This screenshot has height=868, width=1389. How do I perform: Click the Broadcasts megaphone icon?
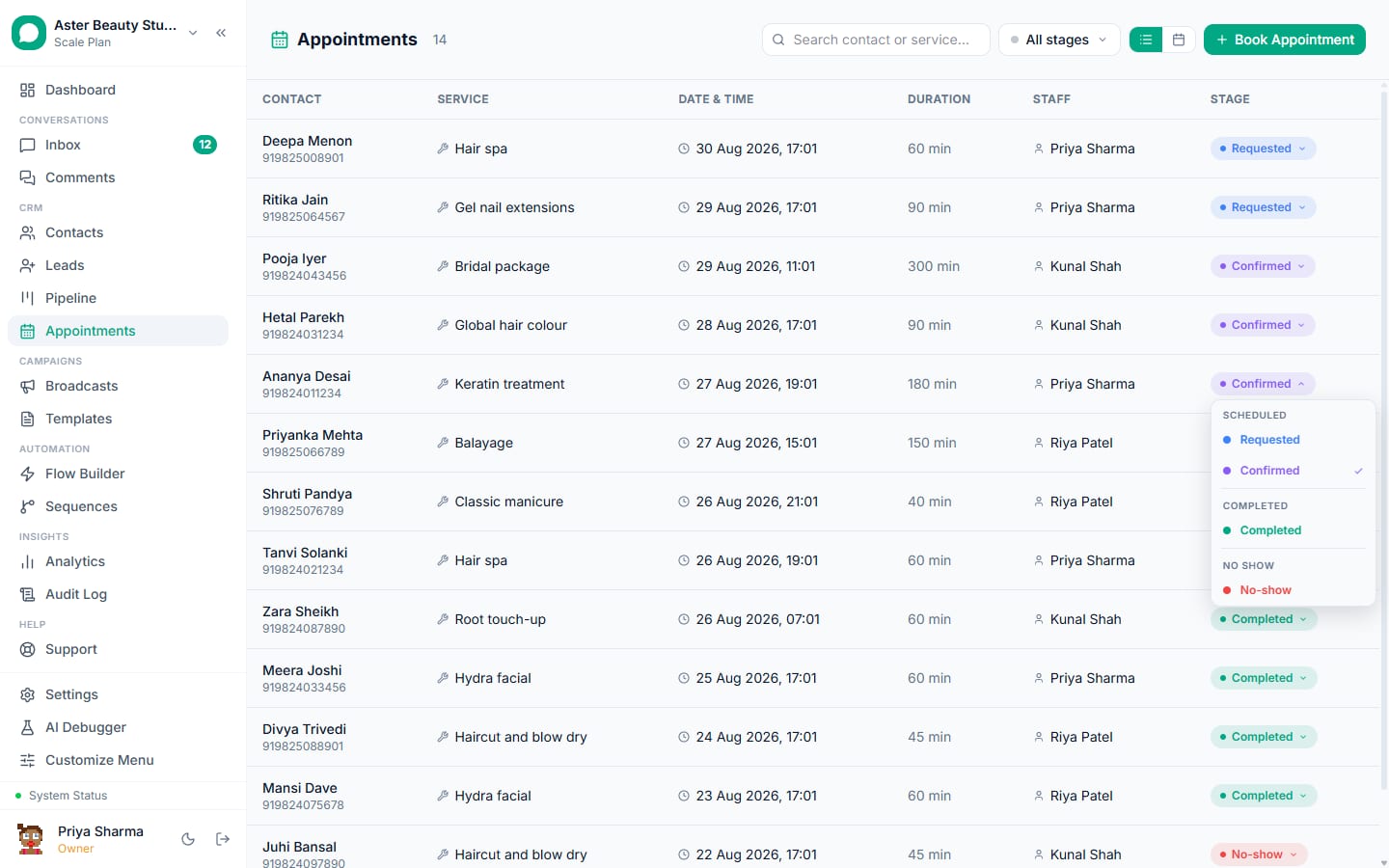[27, 386]
